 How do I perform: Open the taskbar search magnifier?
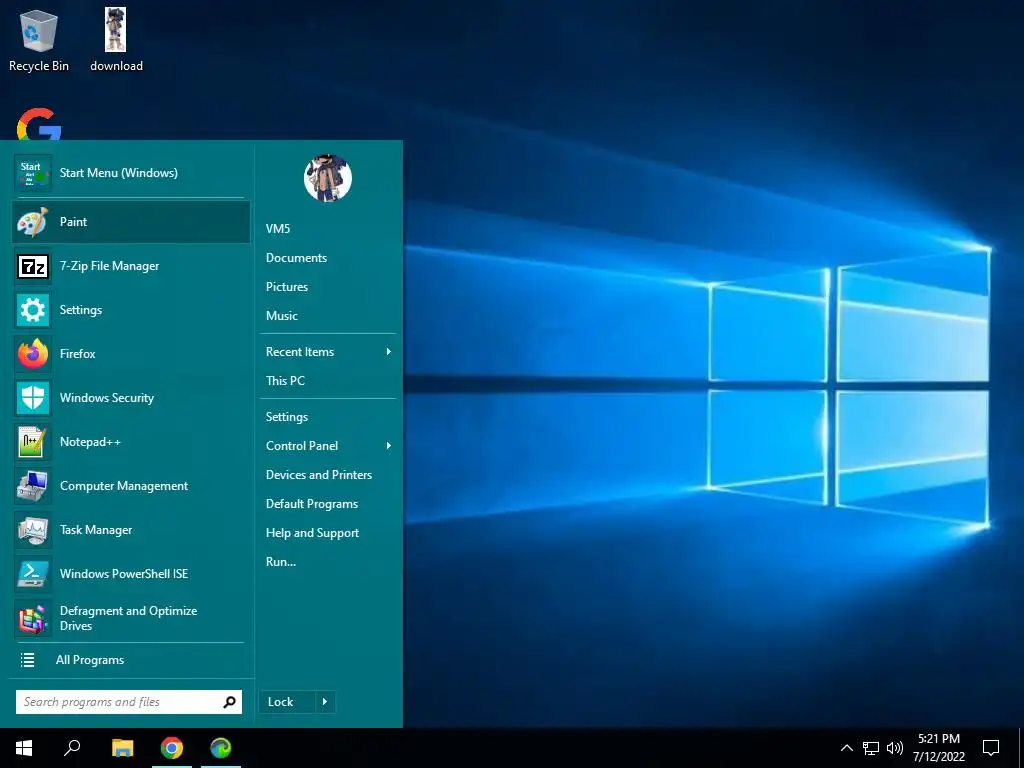(x=72, y=748)
